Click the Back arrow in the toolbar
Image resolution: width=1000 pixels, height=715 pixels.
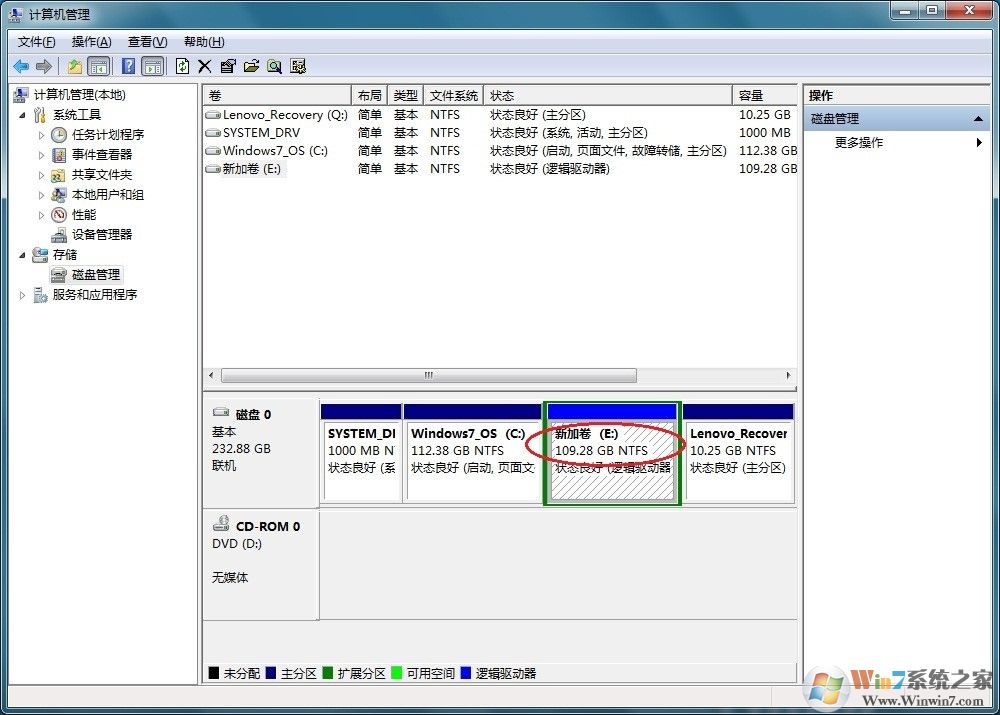pos(20,66)
